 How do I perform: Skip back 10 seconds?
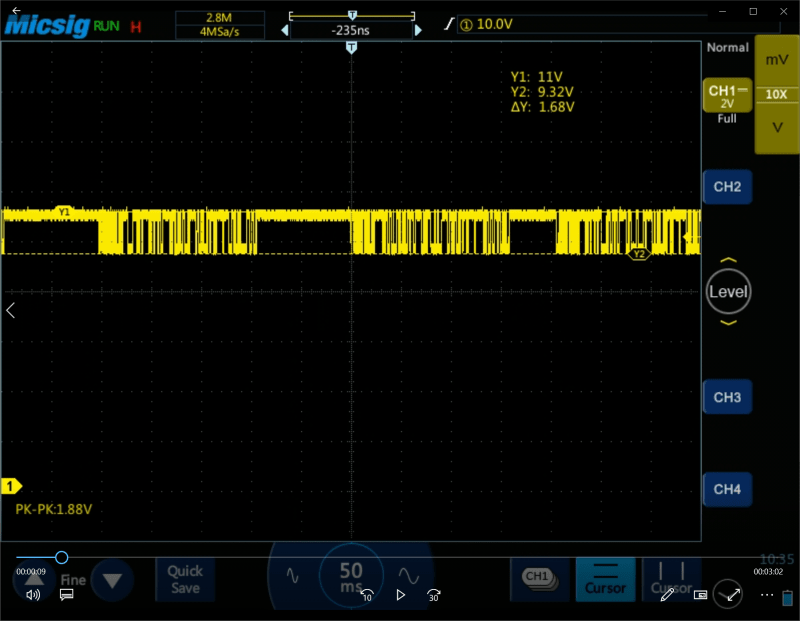(367, 595)
